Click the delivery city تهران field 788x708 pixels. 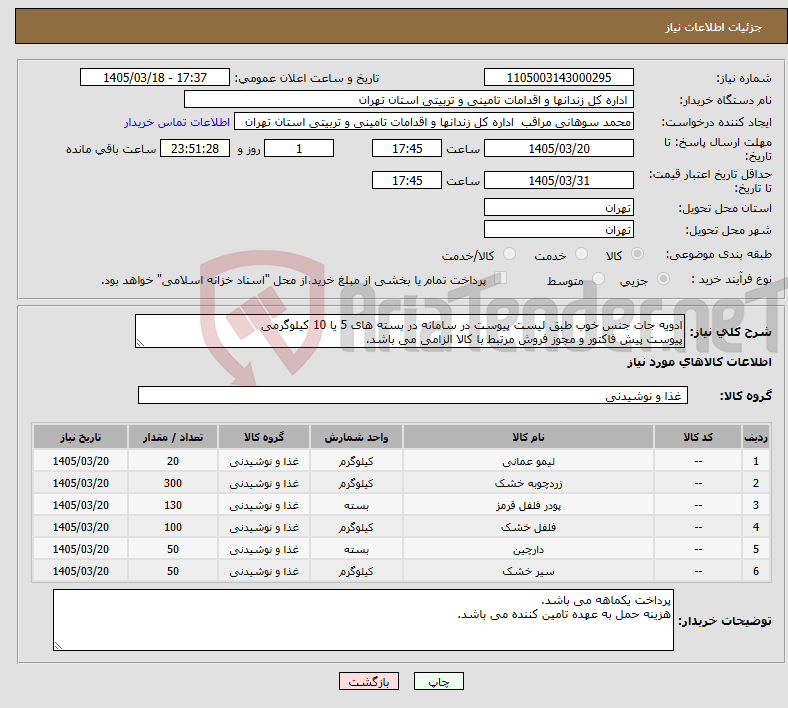click(x=558, y=229)
